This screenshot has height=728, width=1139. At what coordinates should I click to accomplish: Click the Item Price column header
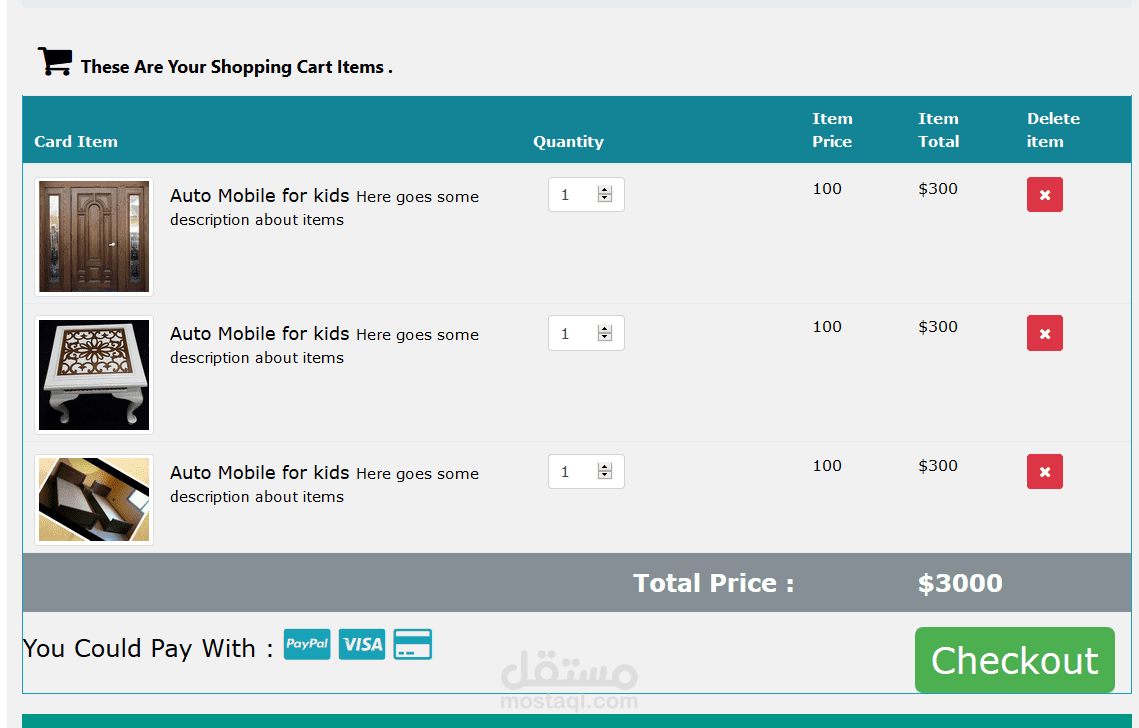coord(832,130)
